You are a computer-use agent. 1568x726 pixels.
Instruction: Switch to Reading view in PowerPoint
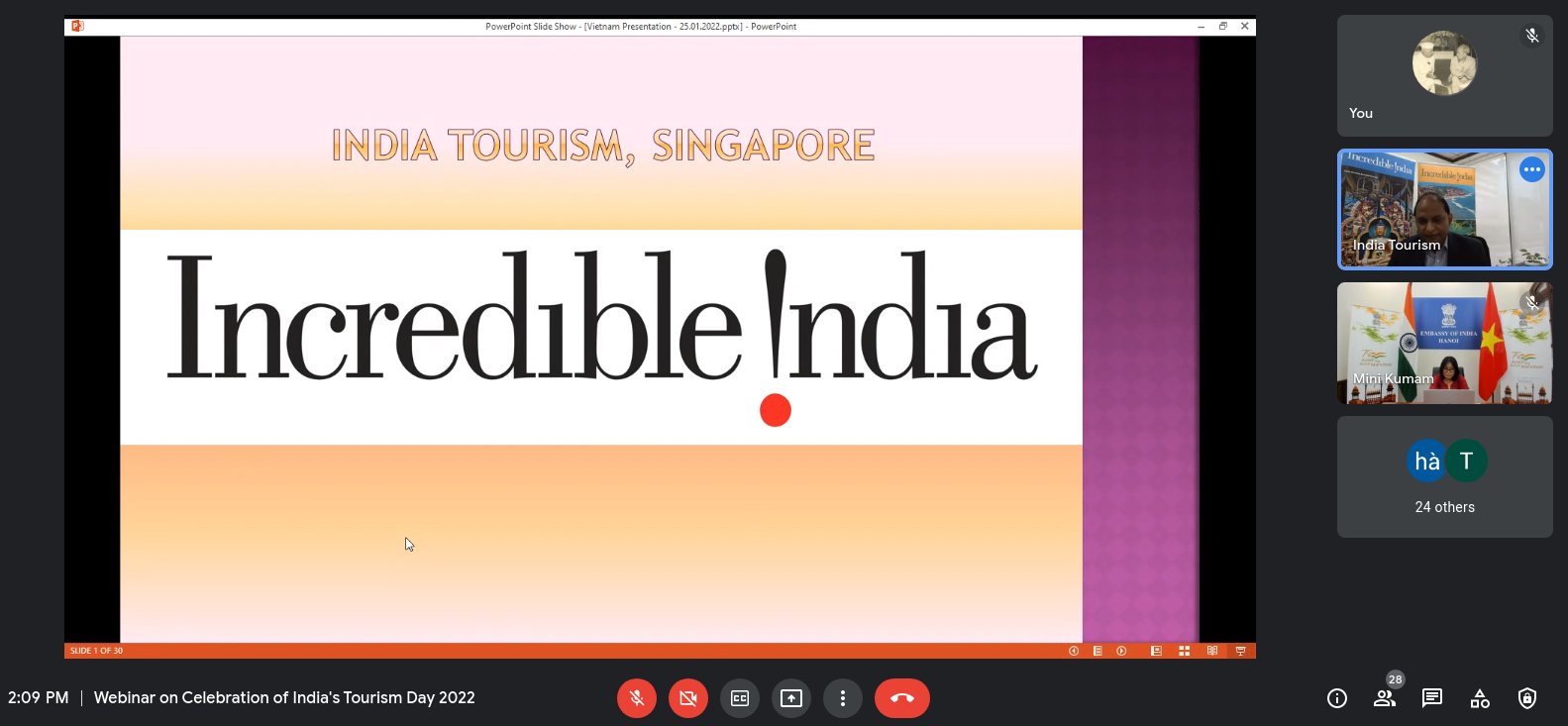coord(1212,651)
